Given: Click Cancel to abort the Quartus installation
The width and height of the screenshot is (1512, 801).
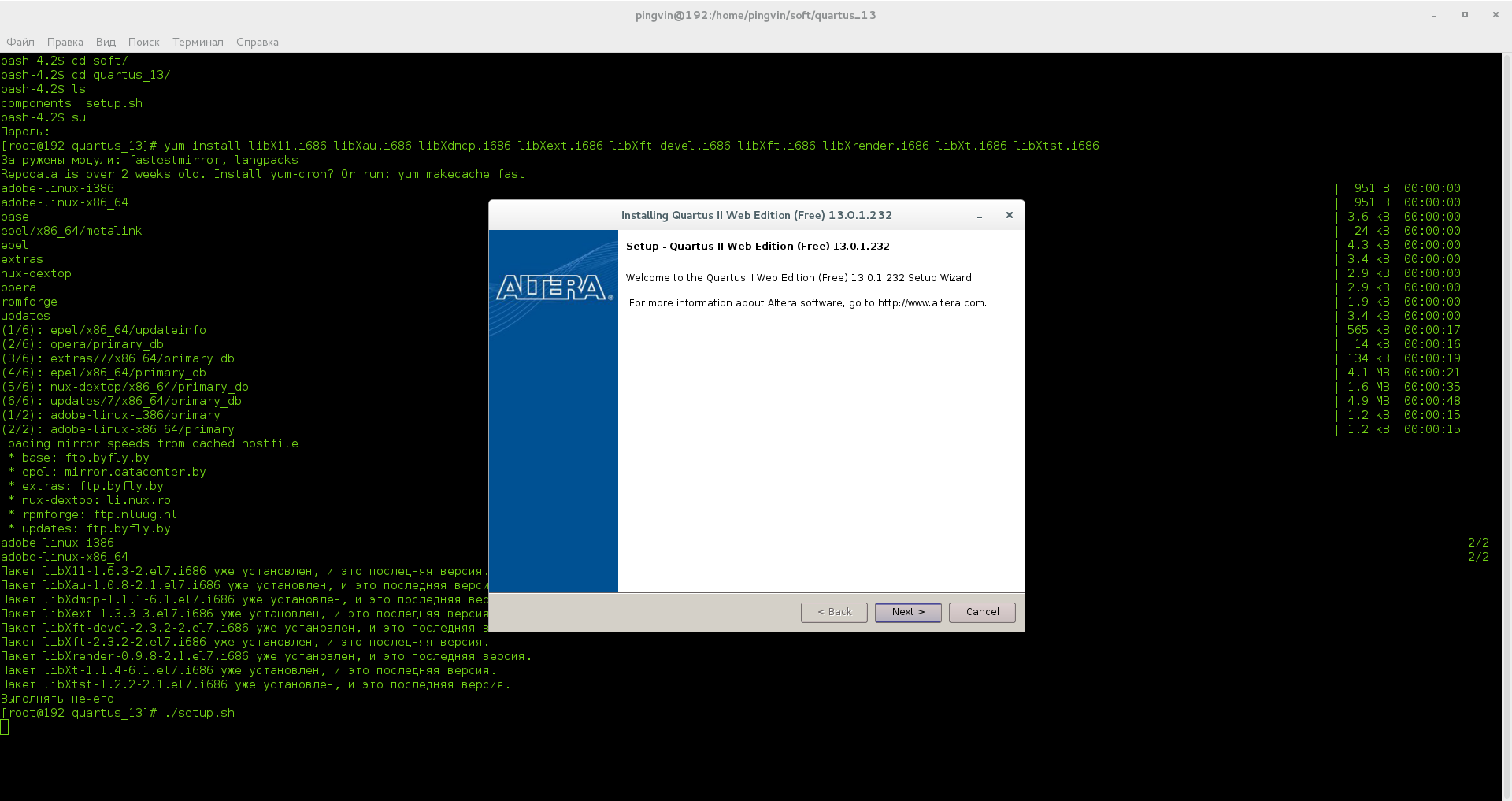Looking at the screenshot, I should 981,612.
